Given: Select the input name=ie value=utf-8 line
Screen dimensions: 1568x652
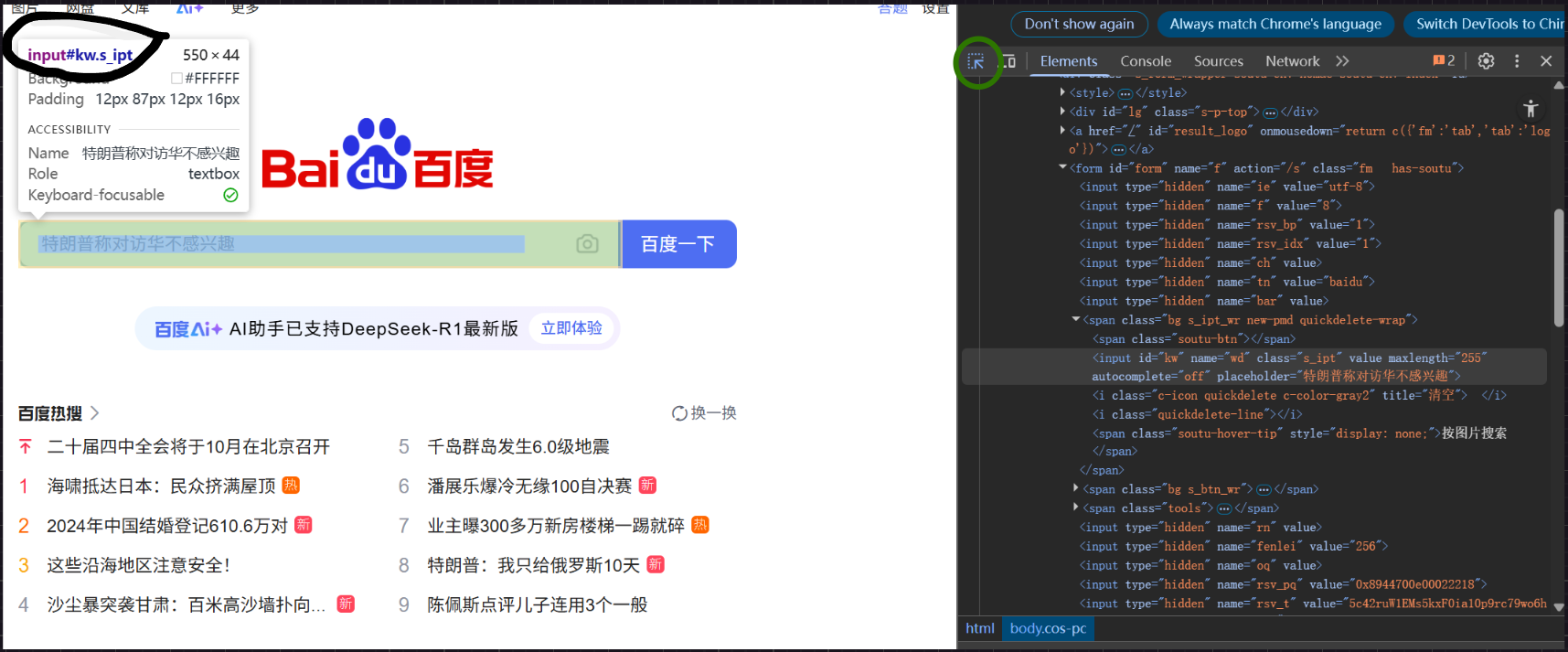Looking at the screenshot, I should [1227, 187].
